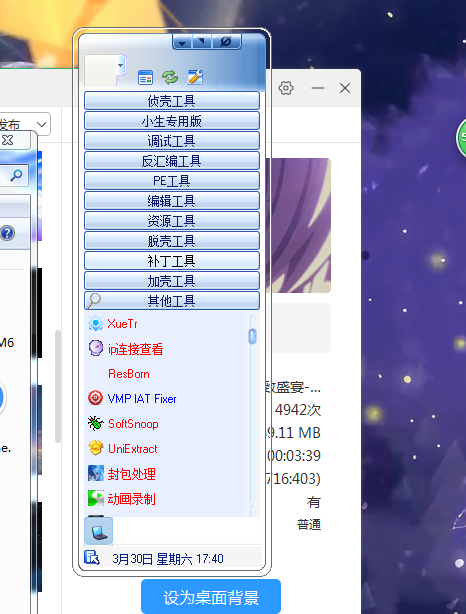Image resolution: width=466 pixels, height=614 pixels.
Task: Open the 脱壳工具 category
Action: (172, 240)
